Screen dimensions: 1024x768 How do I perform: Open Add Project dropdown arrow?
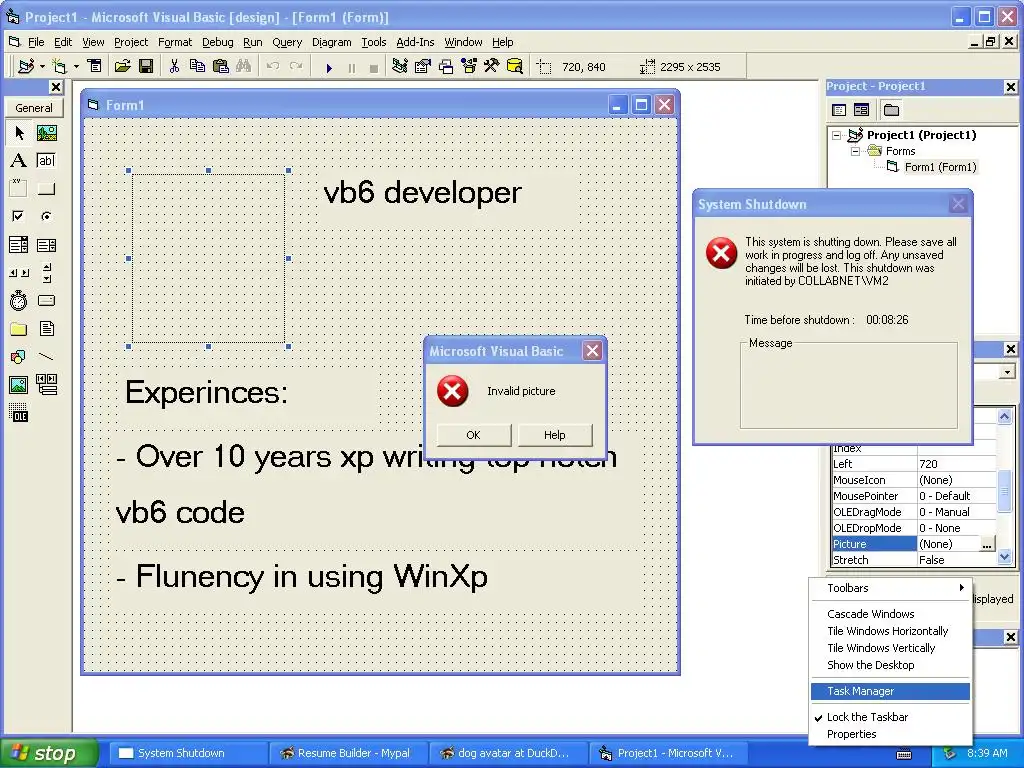pyautogui.click(x=42, y=66)
